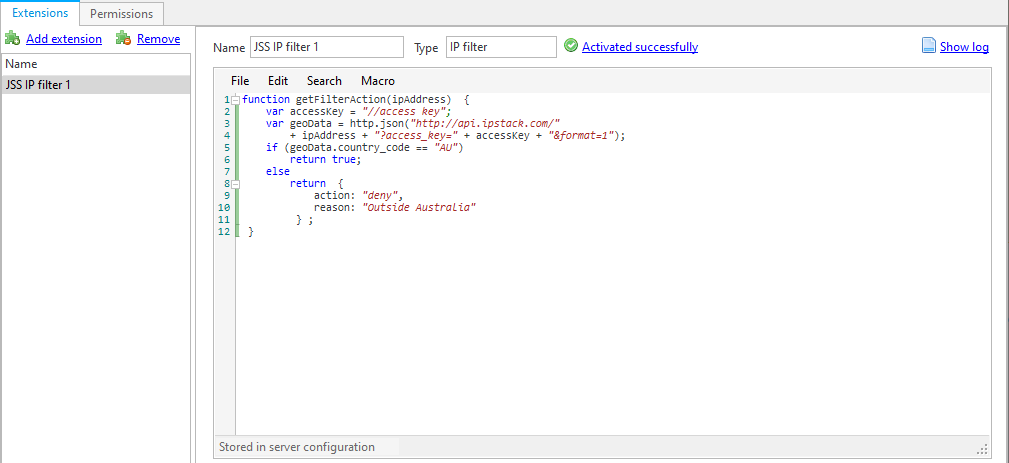Click the Type field showing IP filter
Screen dimensions: 1009x463
coord(500,47)
